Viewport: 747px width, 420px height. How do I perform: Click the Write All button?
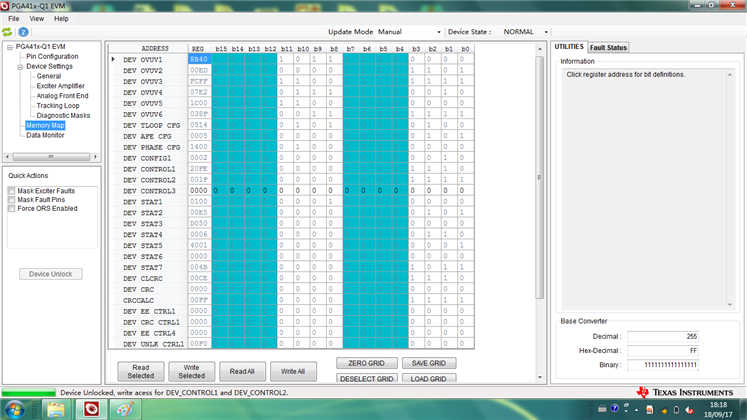click(x=293, y=371)
